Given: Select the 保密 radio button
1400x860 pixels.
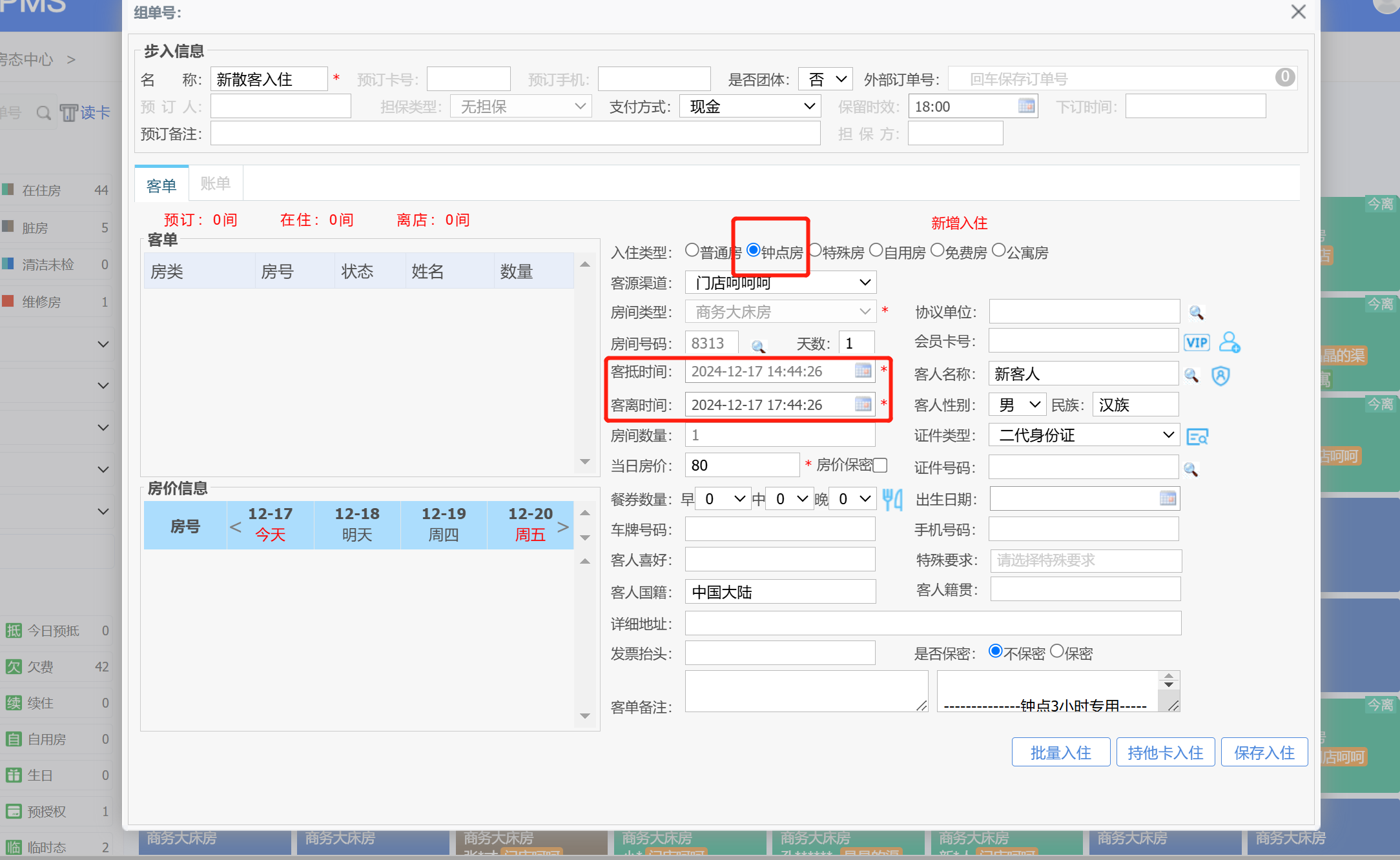Looking at the screenshot, I should (1057, 651).
